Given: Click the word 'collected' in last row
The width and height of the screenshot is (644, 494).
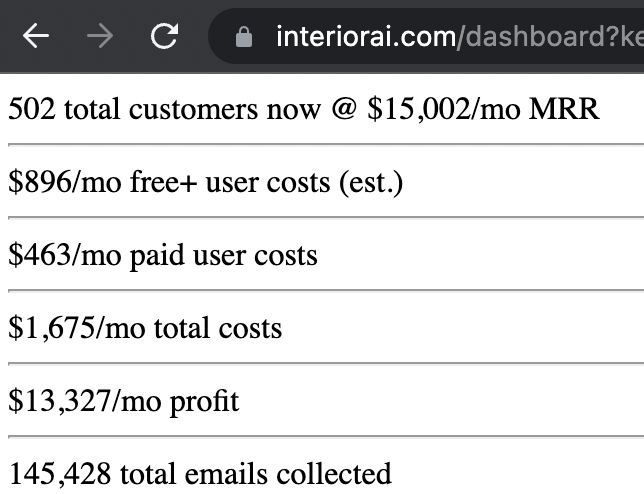Looking at the screenshot, I should [334, 474].
